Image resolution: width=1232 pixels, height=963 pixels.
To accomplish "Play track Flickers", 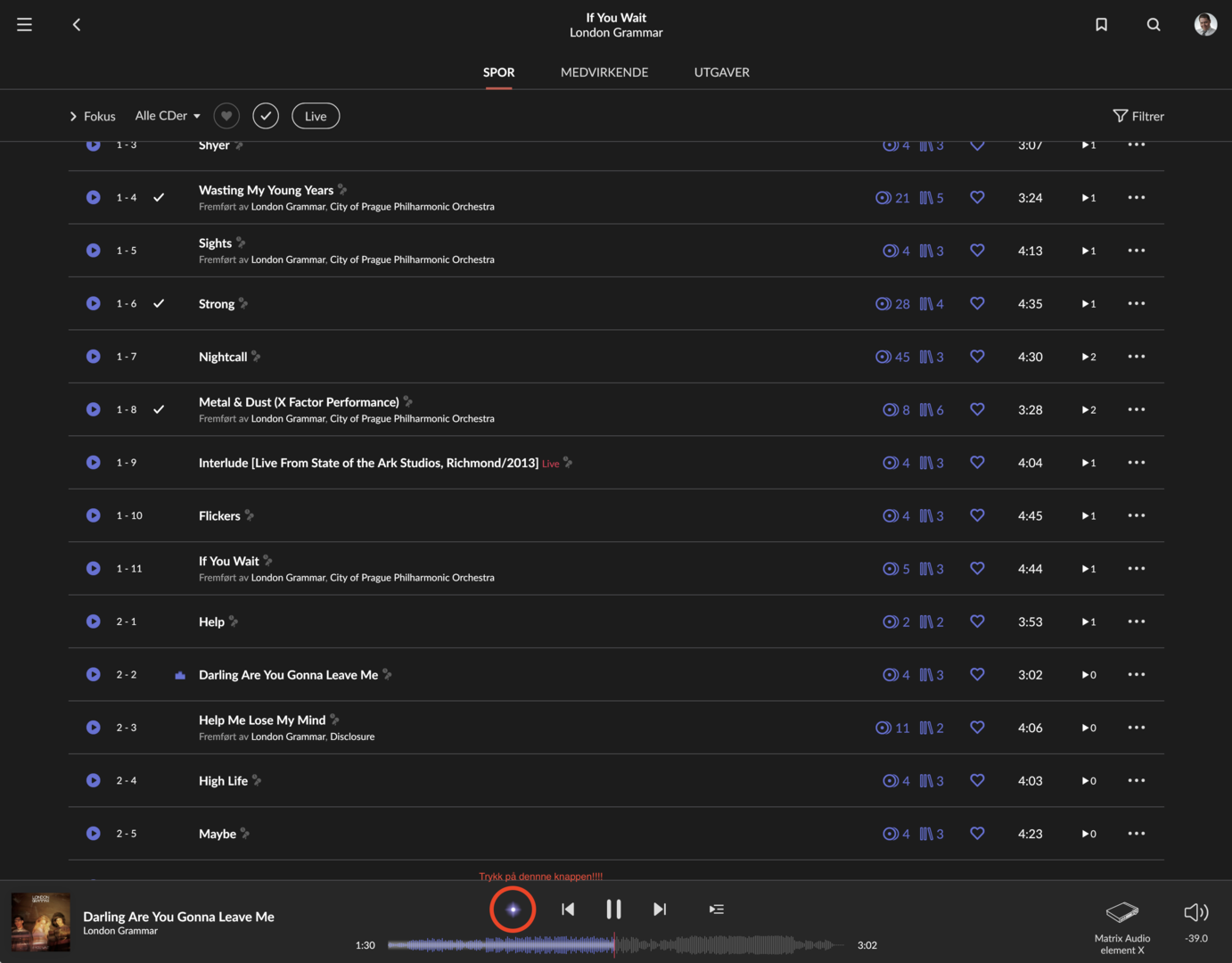I will (x=94, y=515).
